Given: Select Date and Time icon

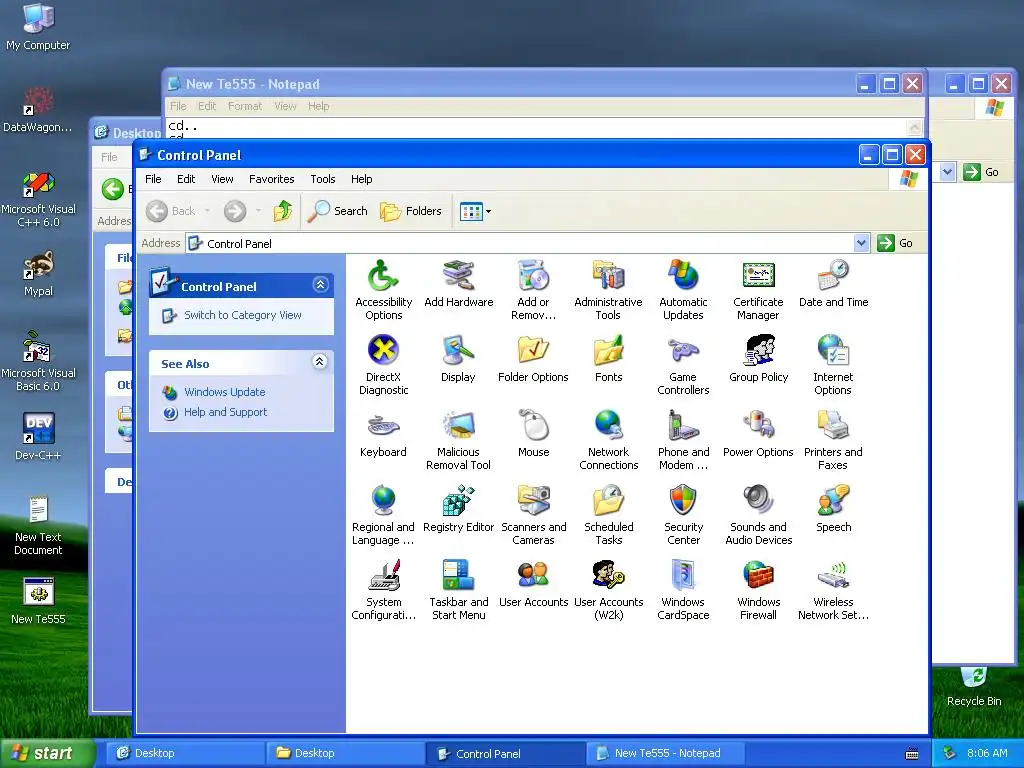Looking at the screenshot, I should pos(833,283).
